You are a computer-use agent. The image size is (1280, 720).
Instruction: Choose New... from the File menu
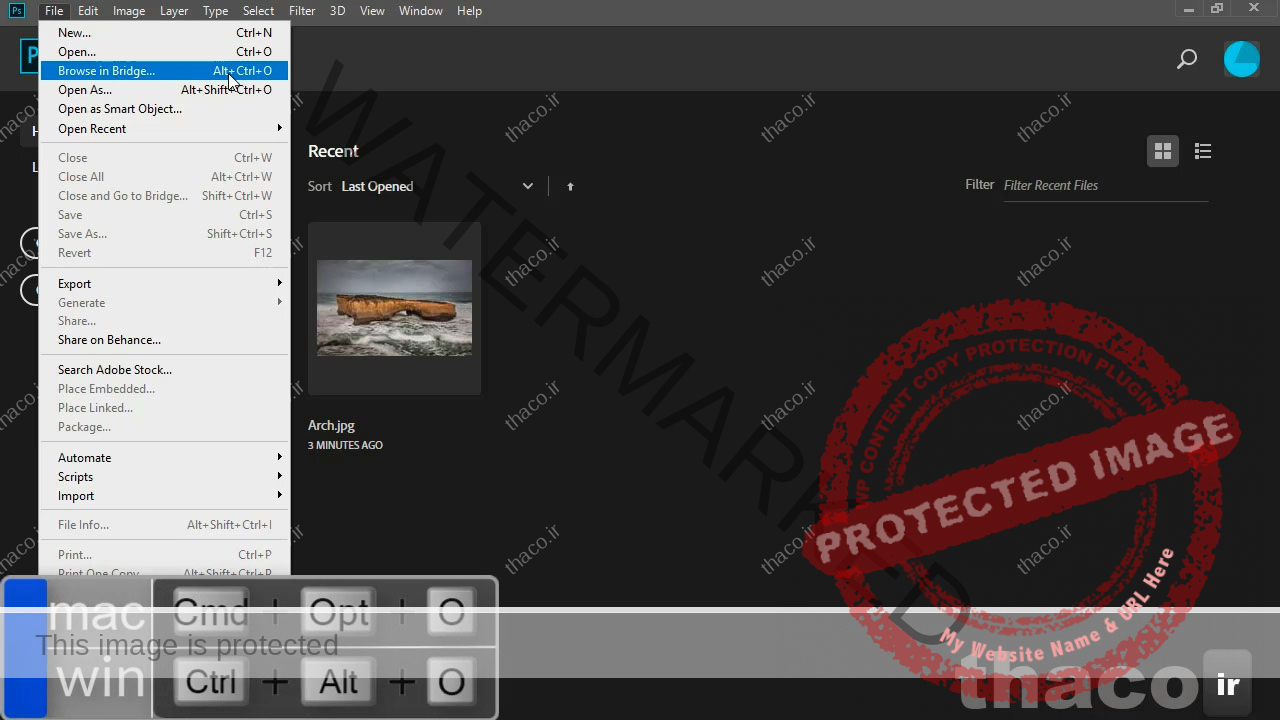(164, 33)
